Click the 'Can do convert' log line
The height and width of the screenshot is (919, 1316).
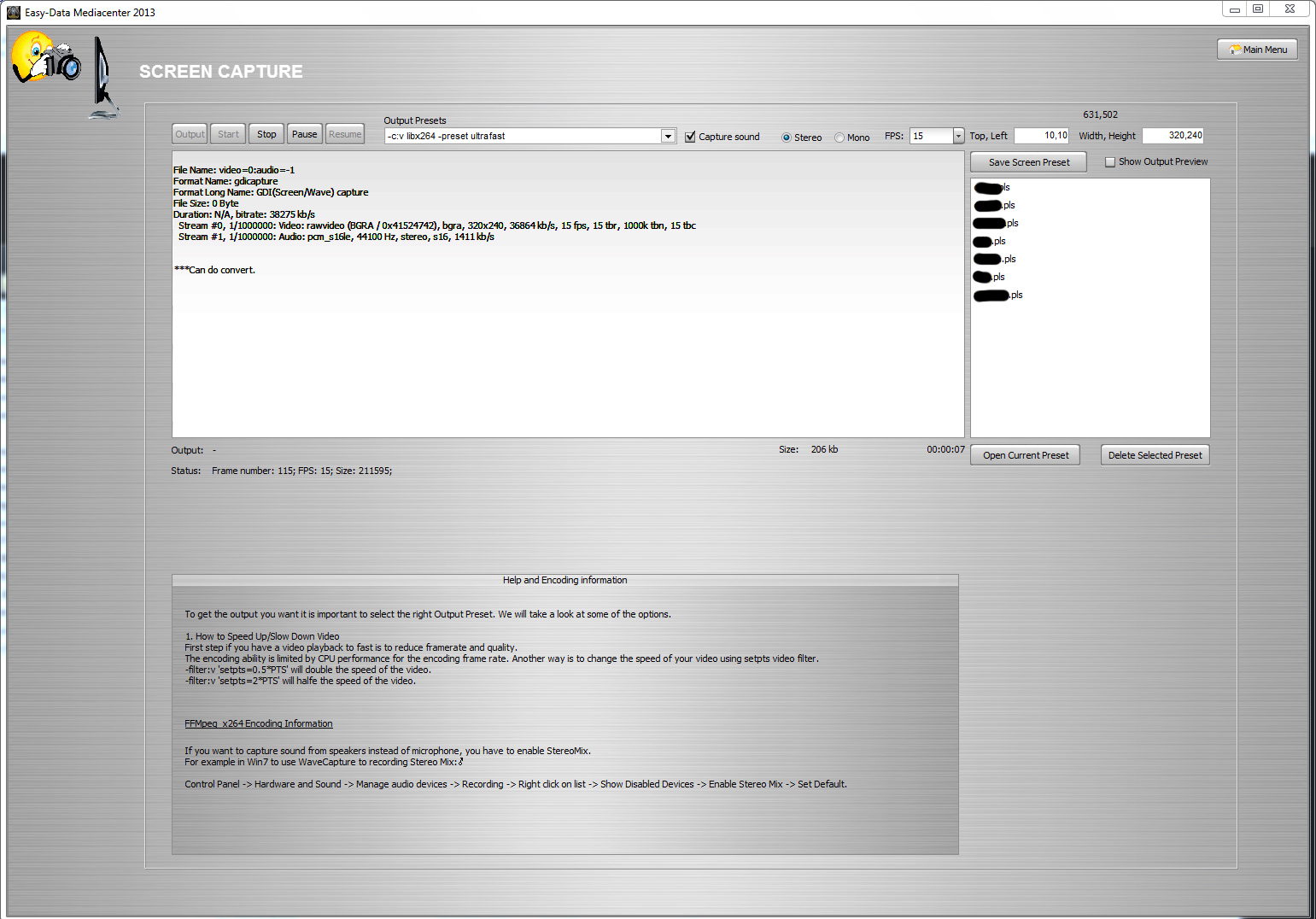[x=214, y=270]
